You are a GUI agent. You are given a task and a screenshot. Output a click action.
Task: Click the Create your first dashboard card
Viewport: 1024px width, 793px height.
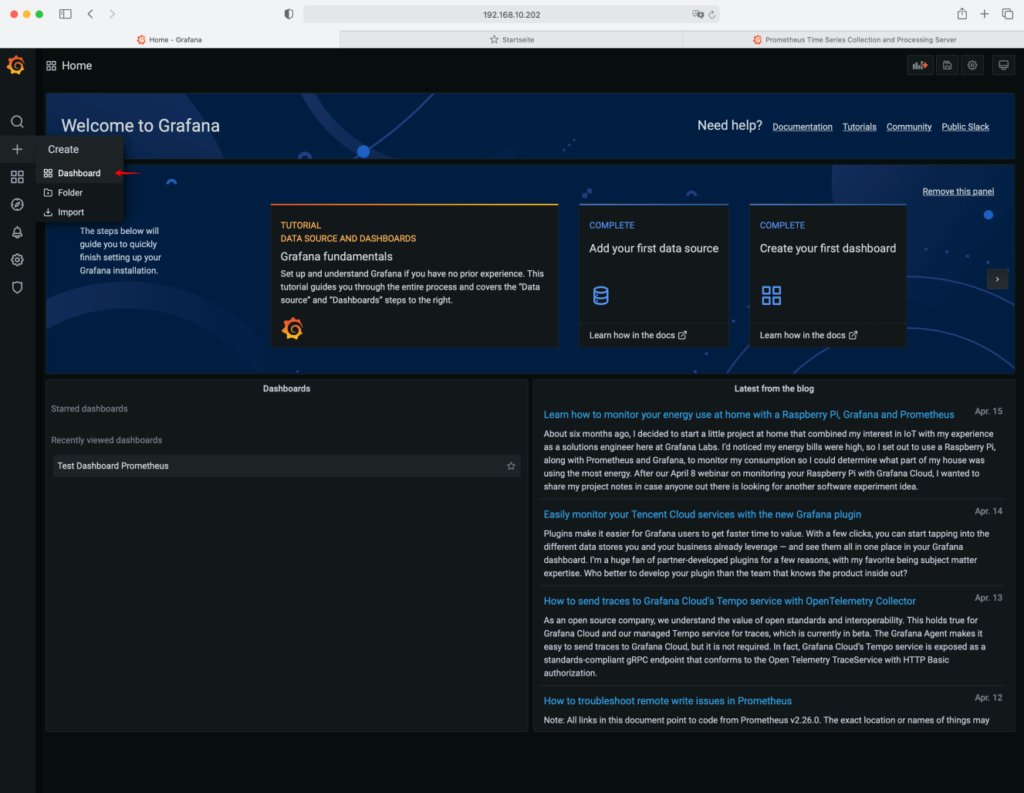click(x=827, y=275)
